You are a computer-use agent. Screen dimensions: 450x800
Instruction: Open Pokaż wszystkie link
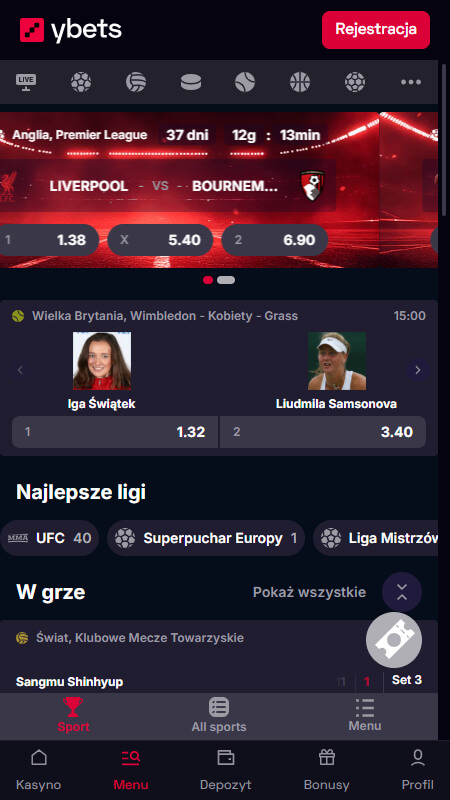(x=309, y=592)
